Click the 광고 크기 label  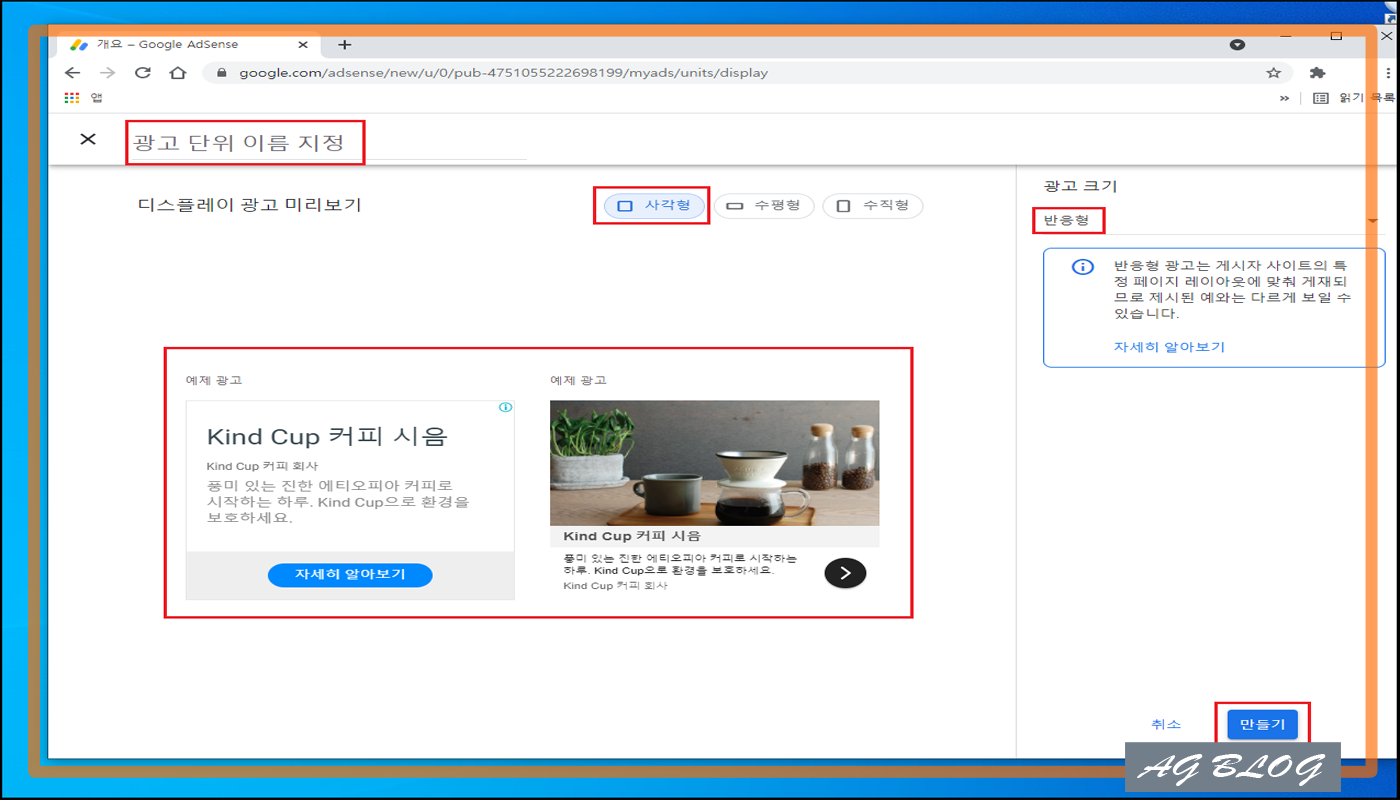1080,186
